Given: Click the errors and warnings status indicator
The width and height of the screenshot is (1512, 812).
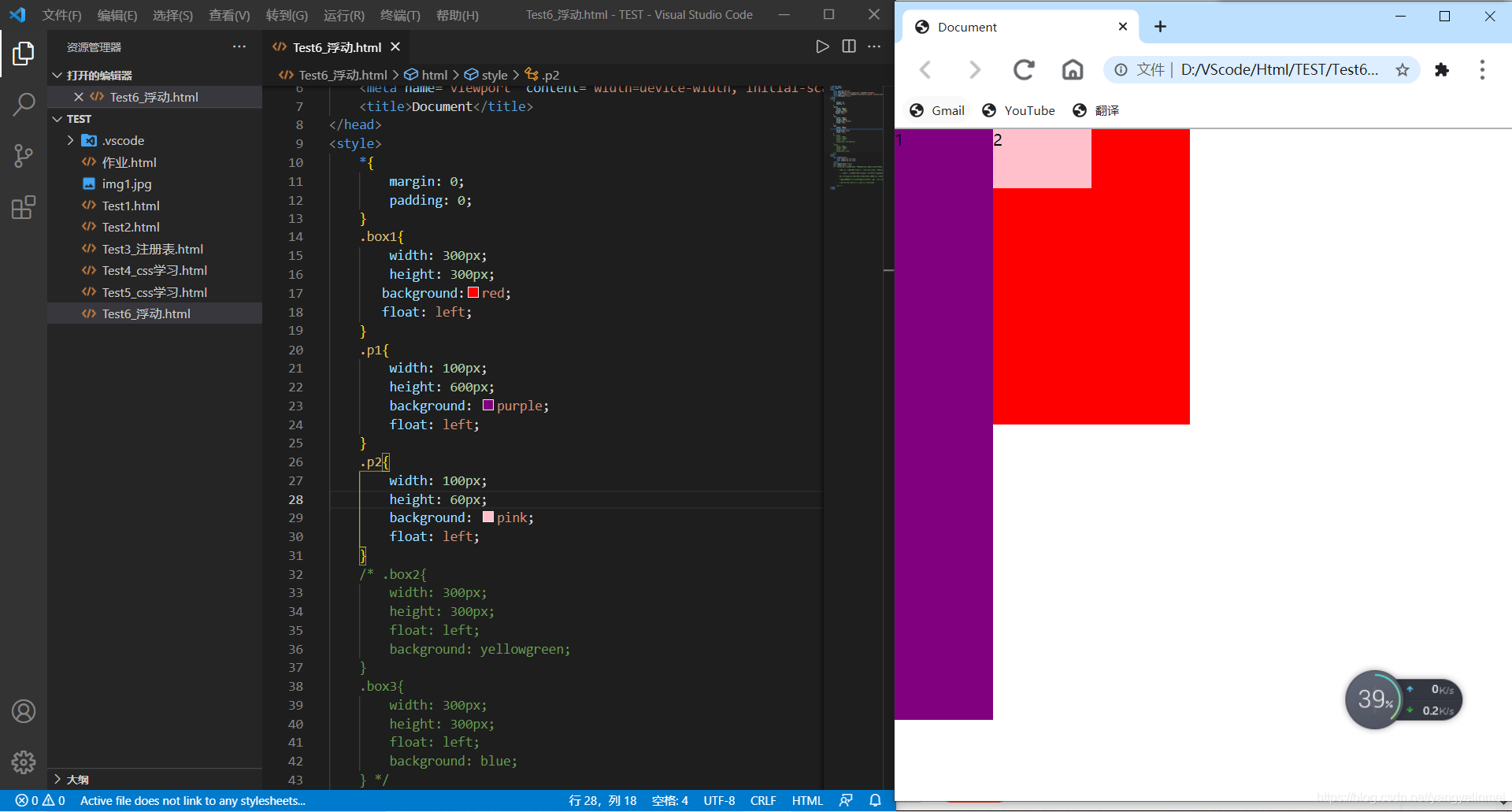Looking at the screenshot, I should point(40,801).
